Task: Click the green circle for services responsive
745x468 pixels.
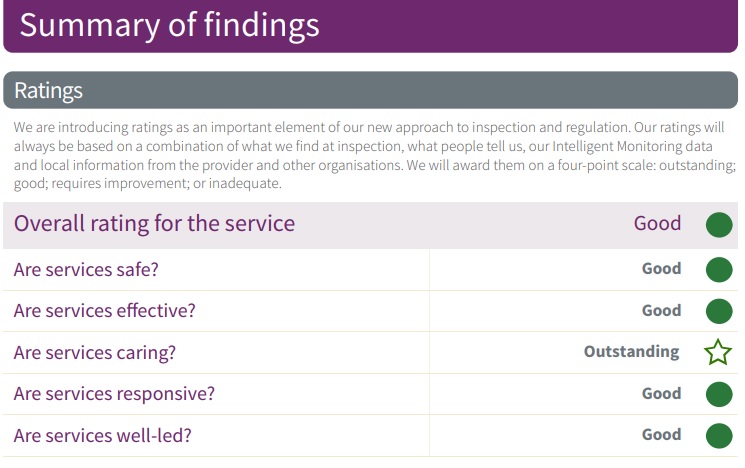Action: pos(719,394)
